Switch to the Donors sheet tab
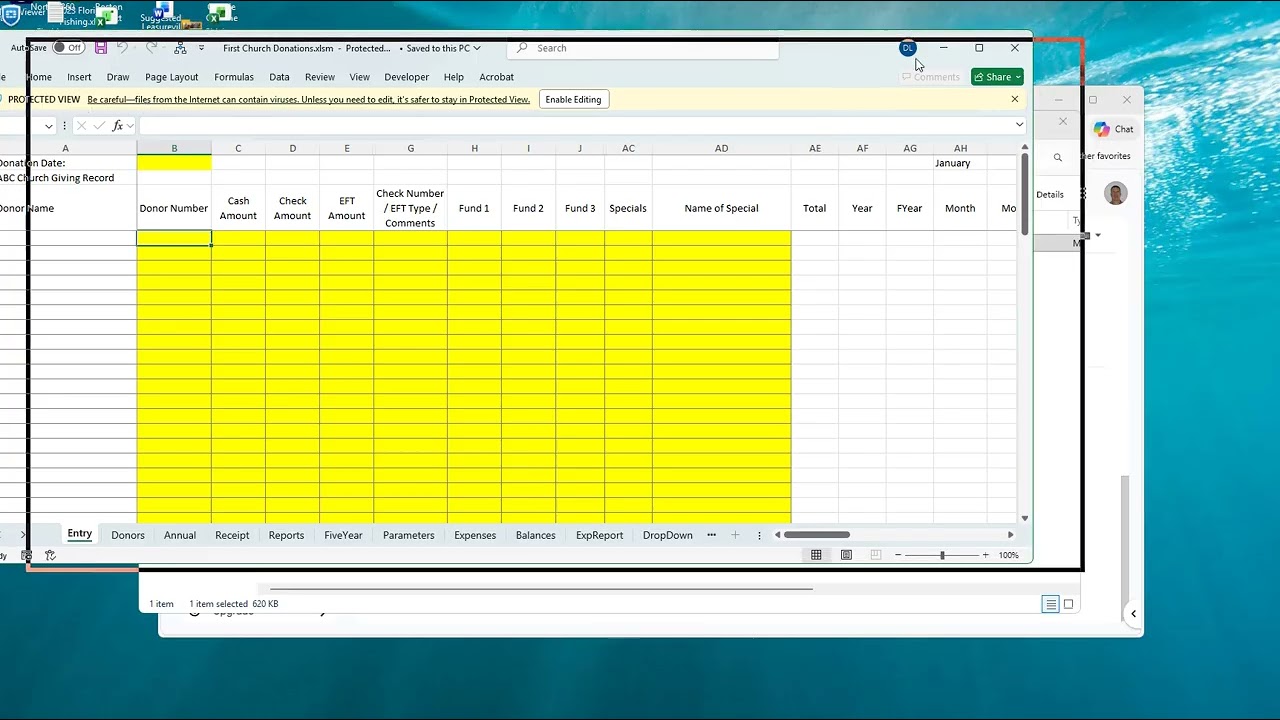This screenshot has height=720, width=1280. coord(128,535)
